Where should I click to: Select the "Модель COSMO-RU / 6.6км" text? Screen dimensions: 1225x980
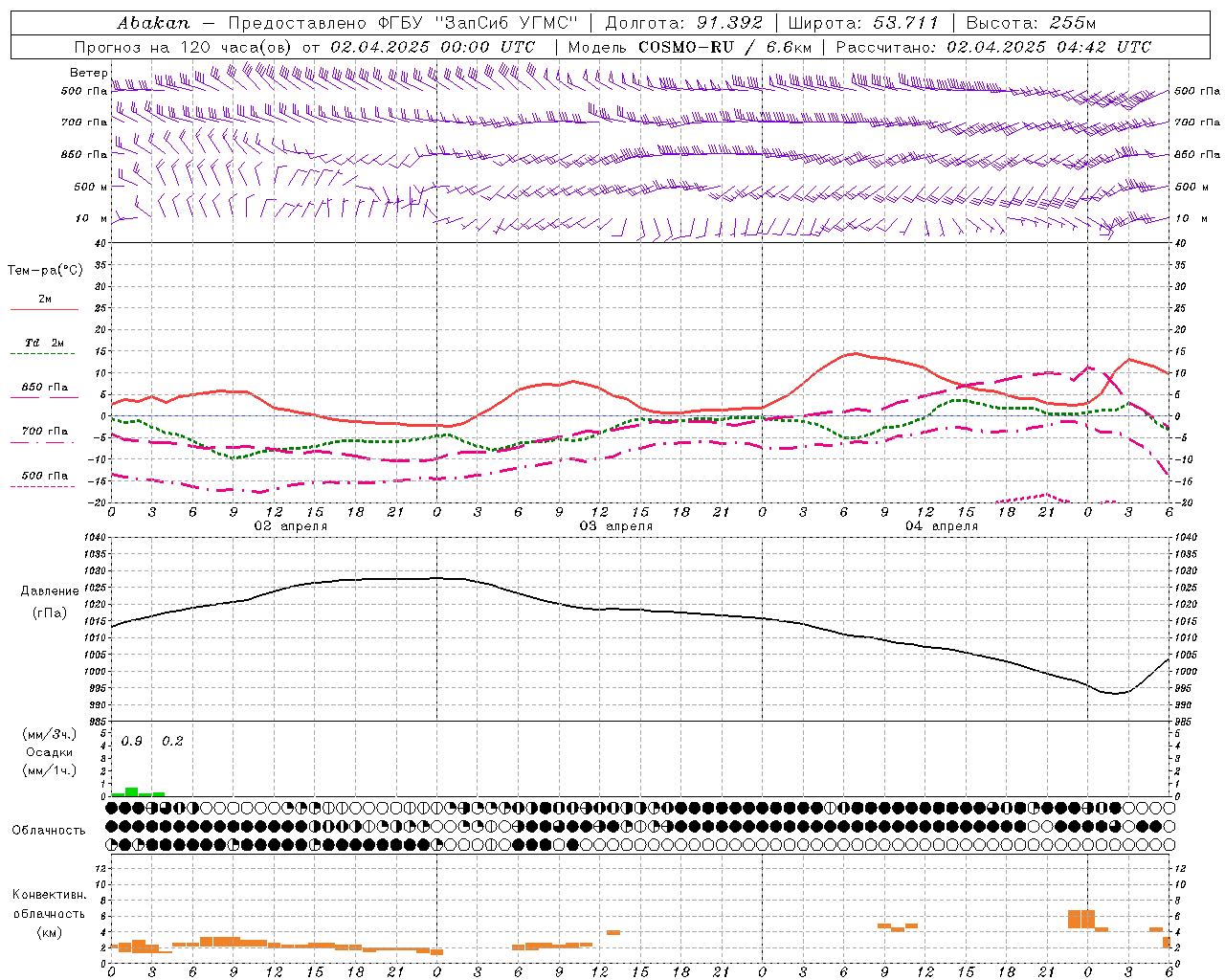(x=690, y=47)
